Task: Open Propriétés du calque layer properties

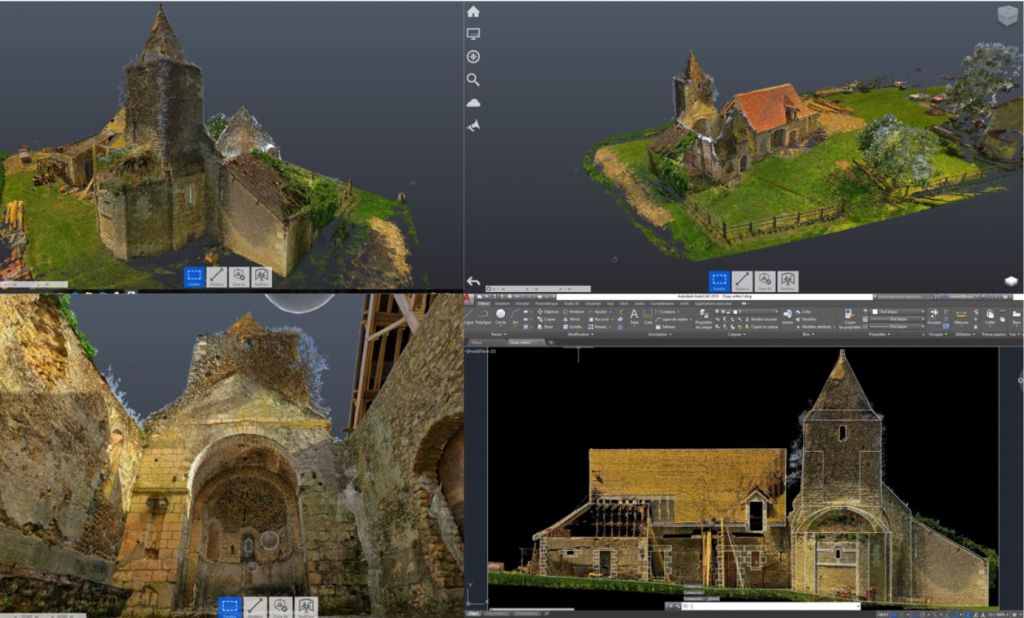Action: tap(704, 317)
